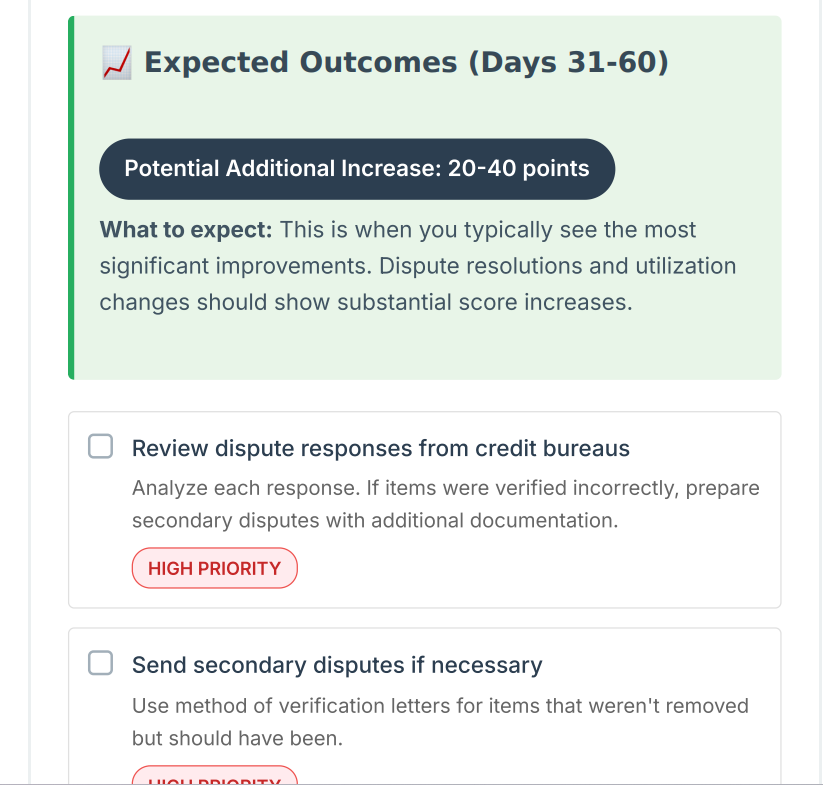
Task: Click the chart icon beside Expected Outcomes
Action: [x=116, y=64]
